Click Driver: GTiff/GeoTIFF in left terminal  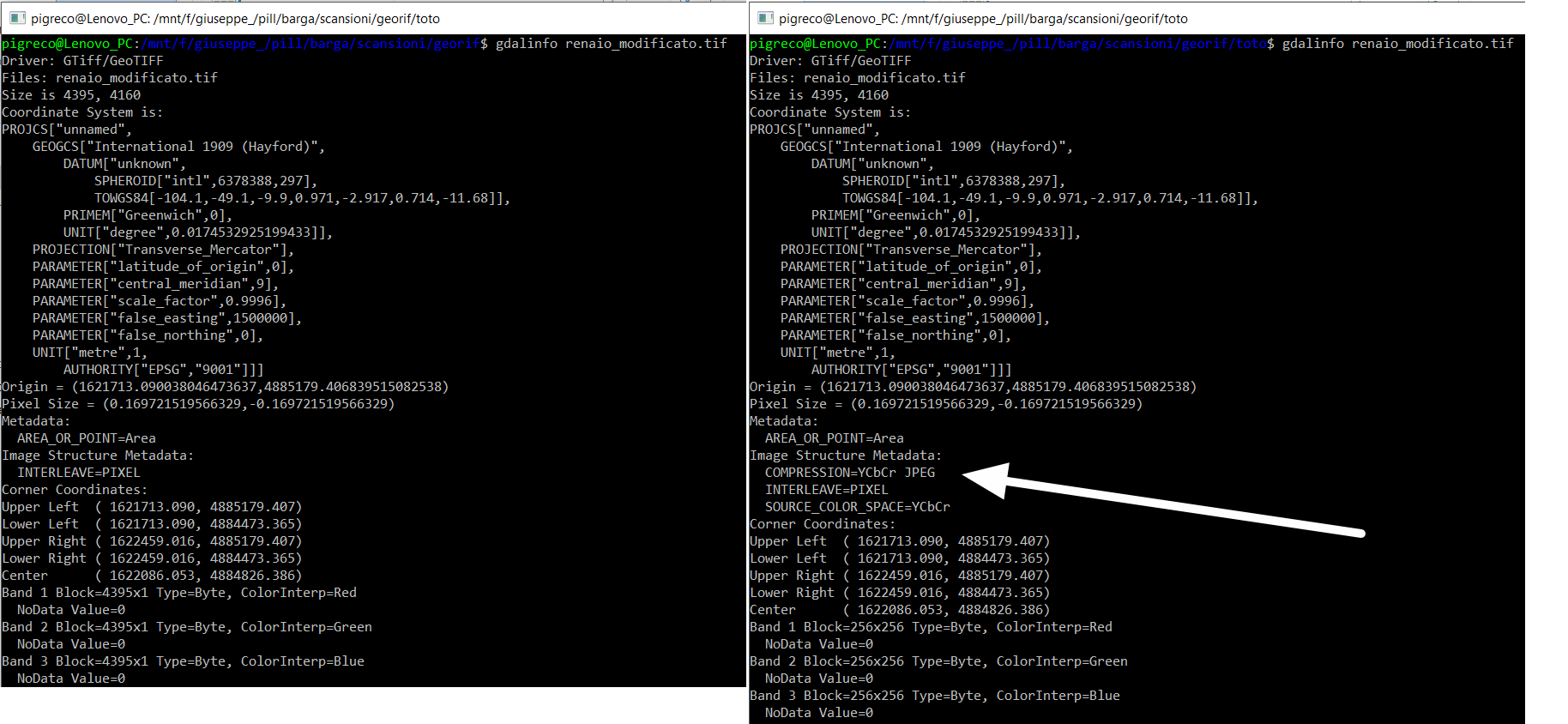[82, 61]
